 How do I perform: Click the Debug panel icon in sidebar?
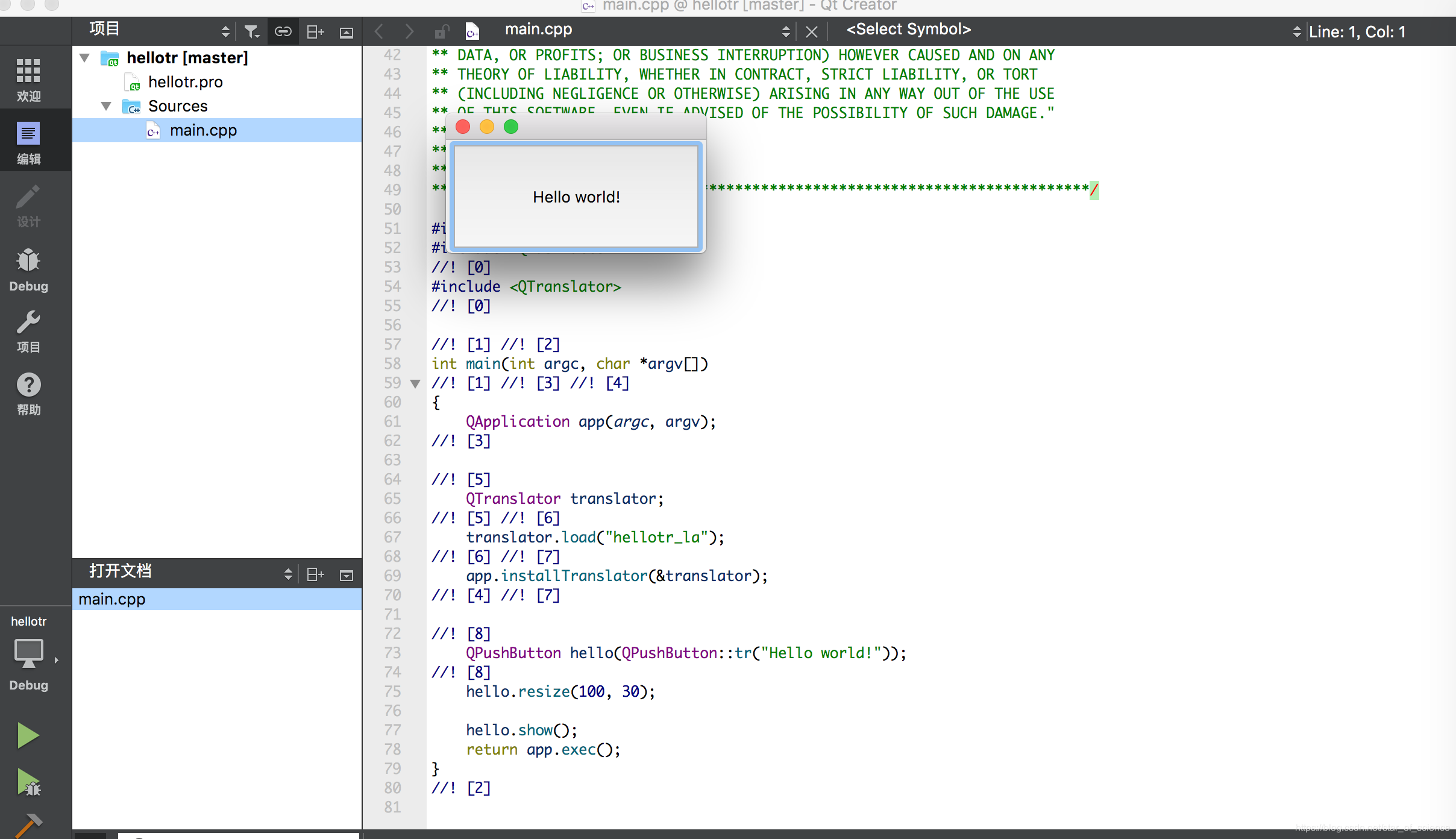click(27, 270)
